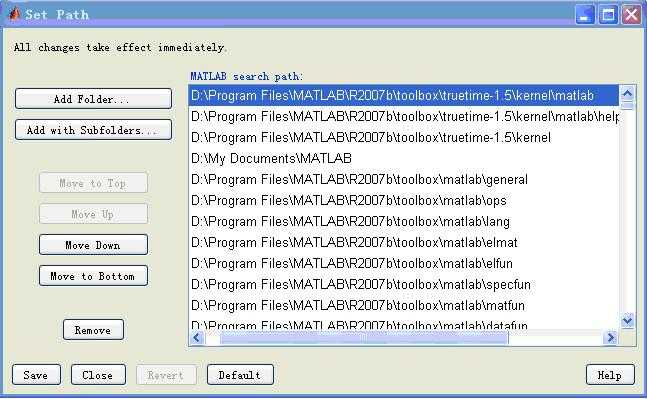Select toolbox\matlab\general path entry

click(404, 179)
